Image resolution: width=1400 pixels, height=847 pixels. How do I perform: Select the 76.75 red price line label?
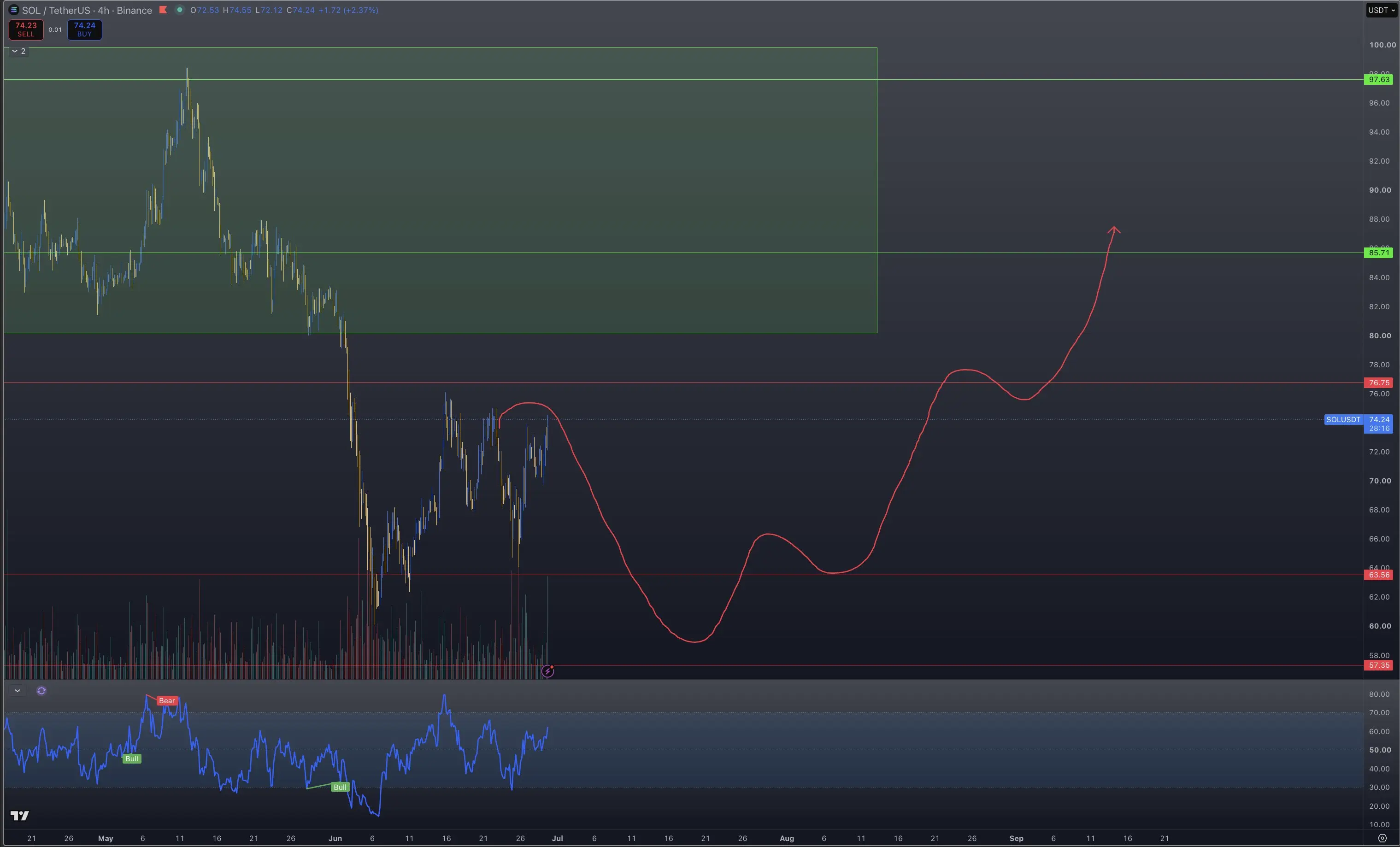click(x=1379, y=383)
